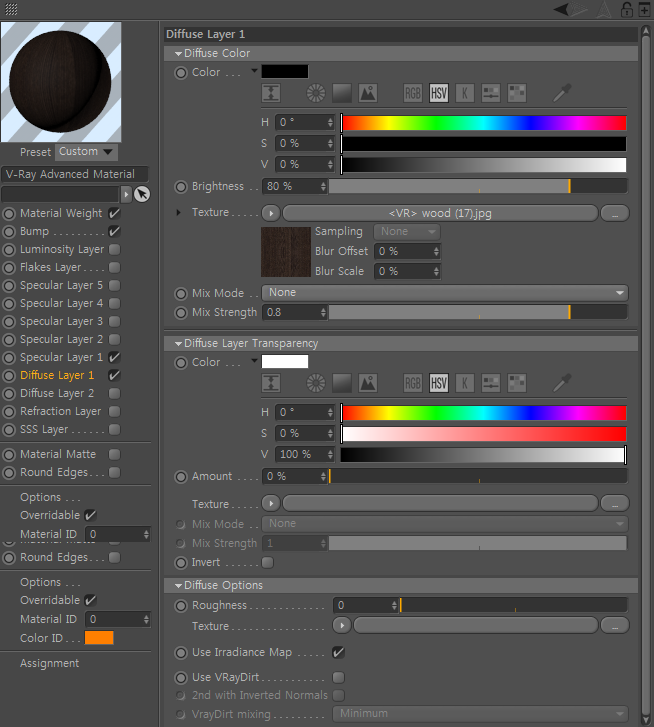The image size is (654, 727).
Task: Enable Use VRayDirt option
Action: (338, 678)
